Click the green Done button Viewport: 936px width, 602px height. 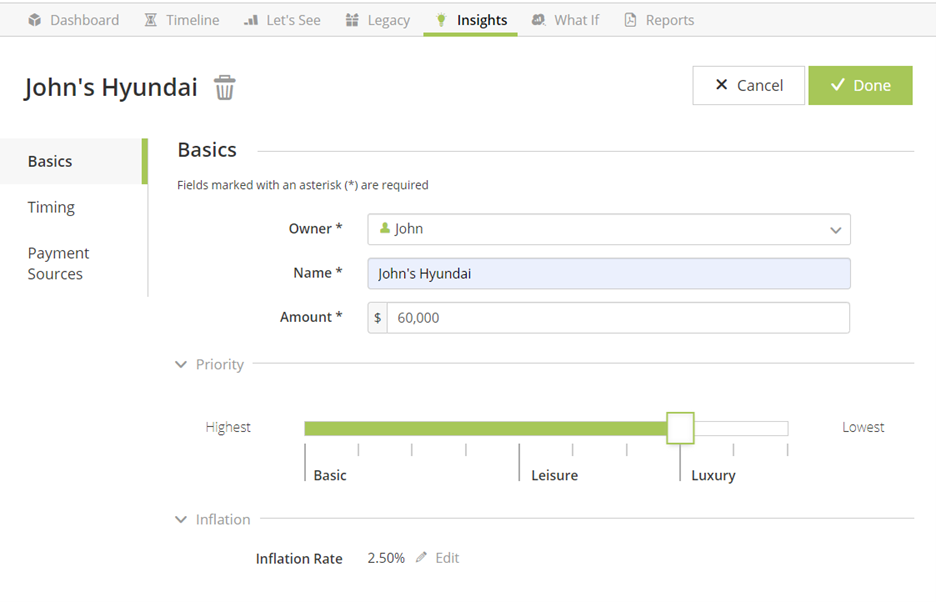(860, 86)
